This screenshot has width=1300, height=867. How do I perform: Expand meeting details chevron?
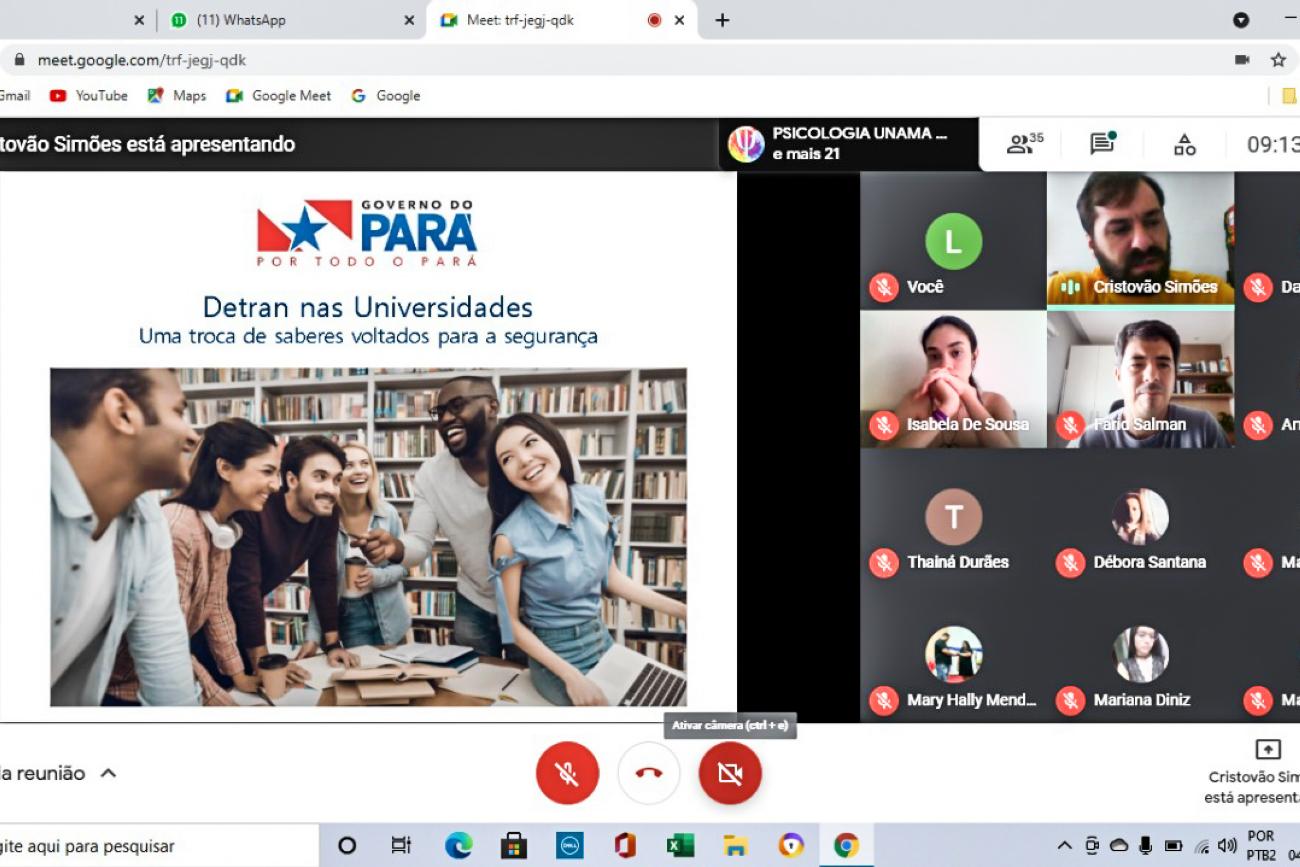[108, 773]
